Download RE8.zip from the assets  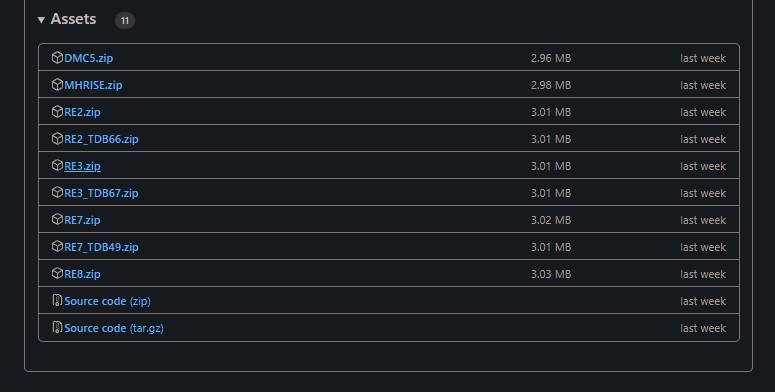[x=82, y=274]
